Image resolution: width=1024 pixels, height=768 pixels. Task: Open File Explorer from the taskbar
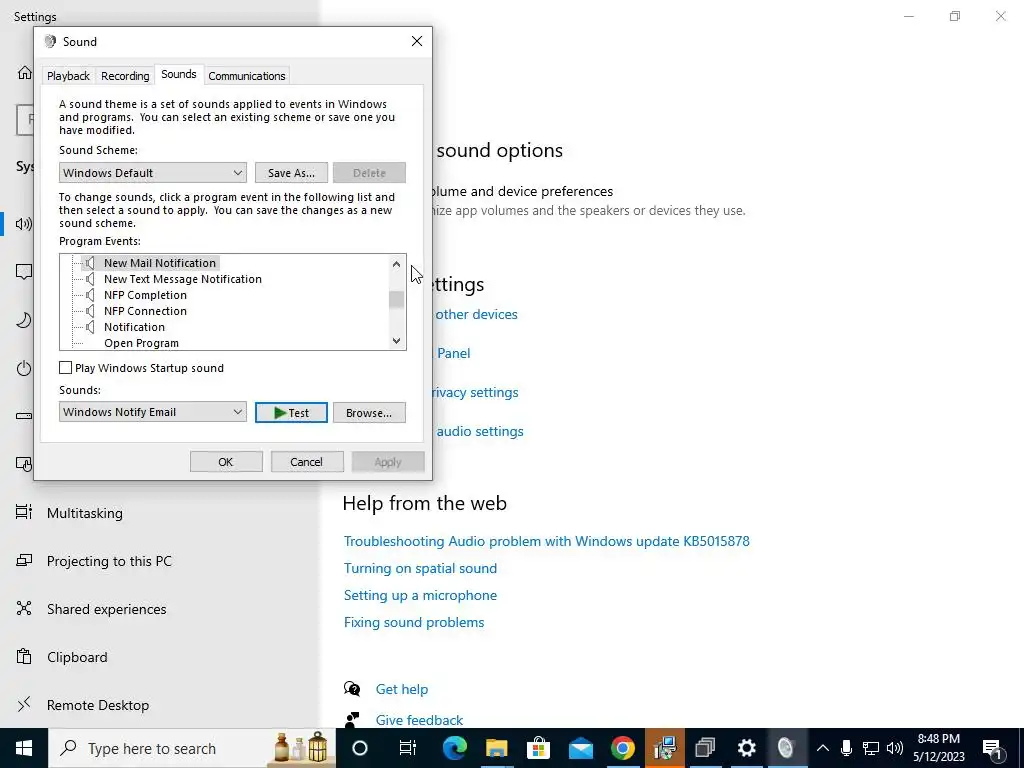point(496,748)
